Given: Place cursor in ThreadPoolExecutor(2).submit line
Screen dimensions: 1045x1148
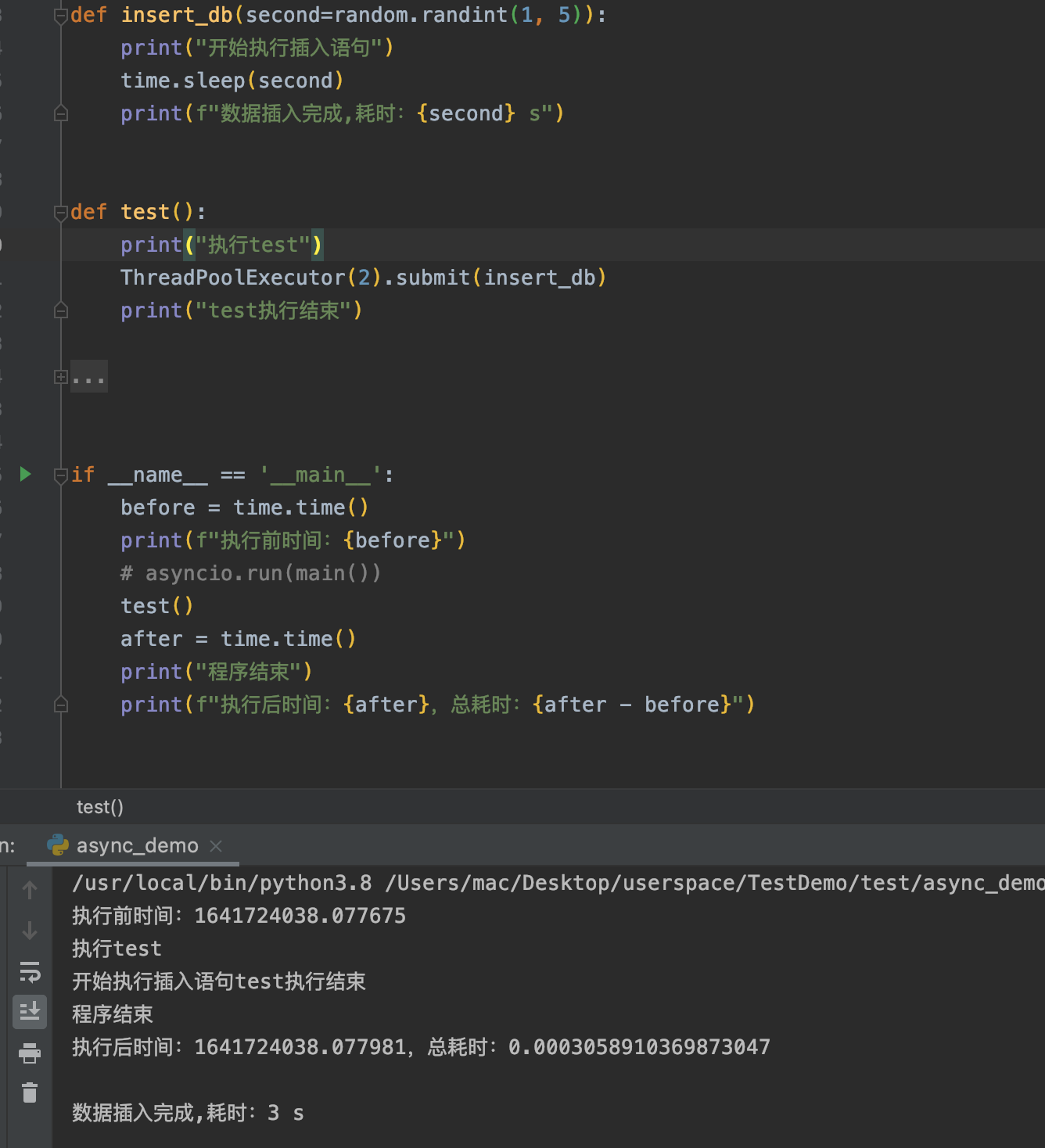Looking at the screenshot, I should point(364,278).
